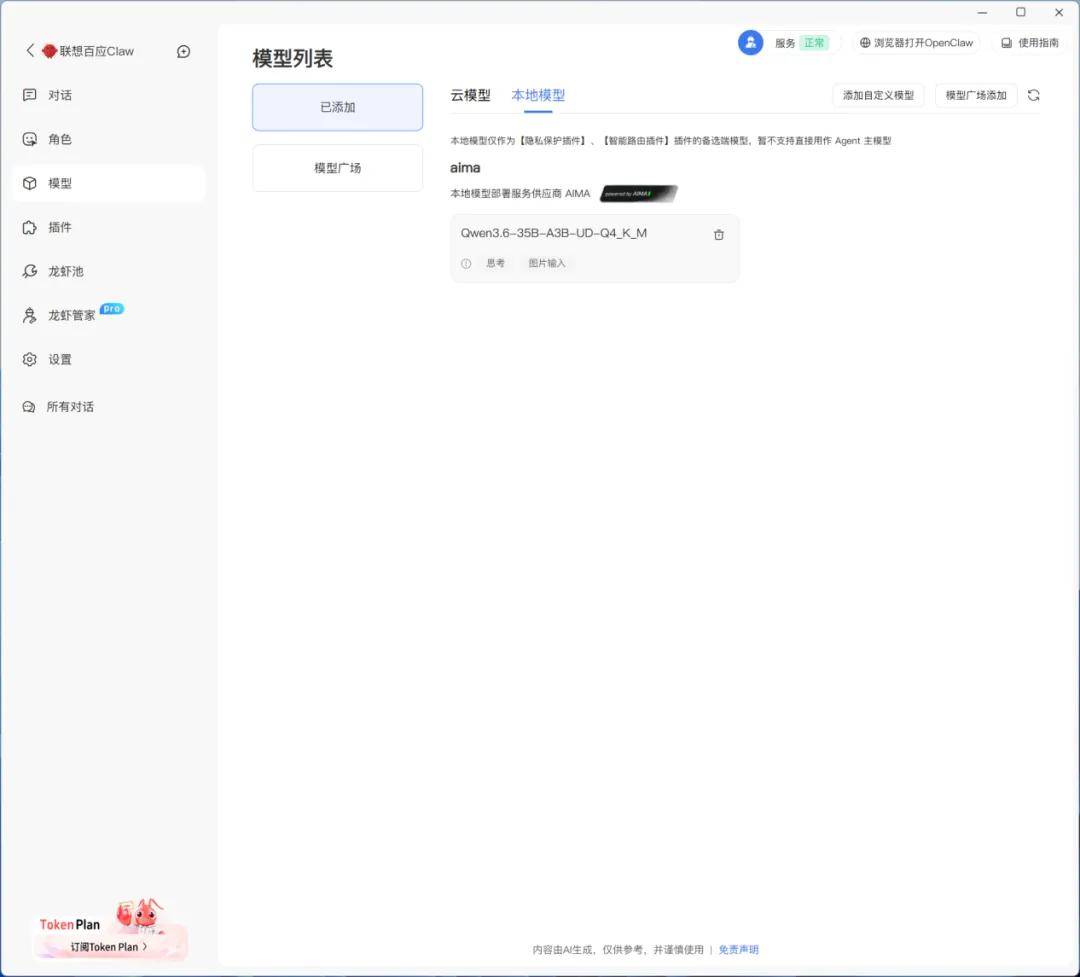Switch to the 云模型 tab
1080x977 pixels.
pos(470,95)
